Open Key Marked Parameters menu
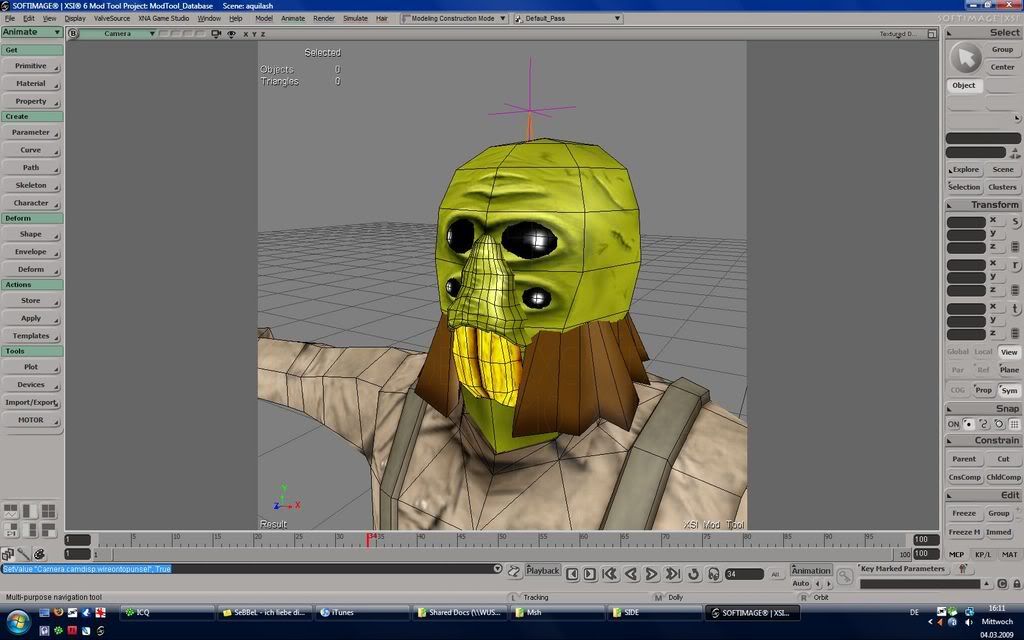 coord(903,569)
